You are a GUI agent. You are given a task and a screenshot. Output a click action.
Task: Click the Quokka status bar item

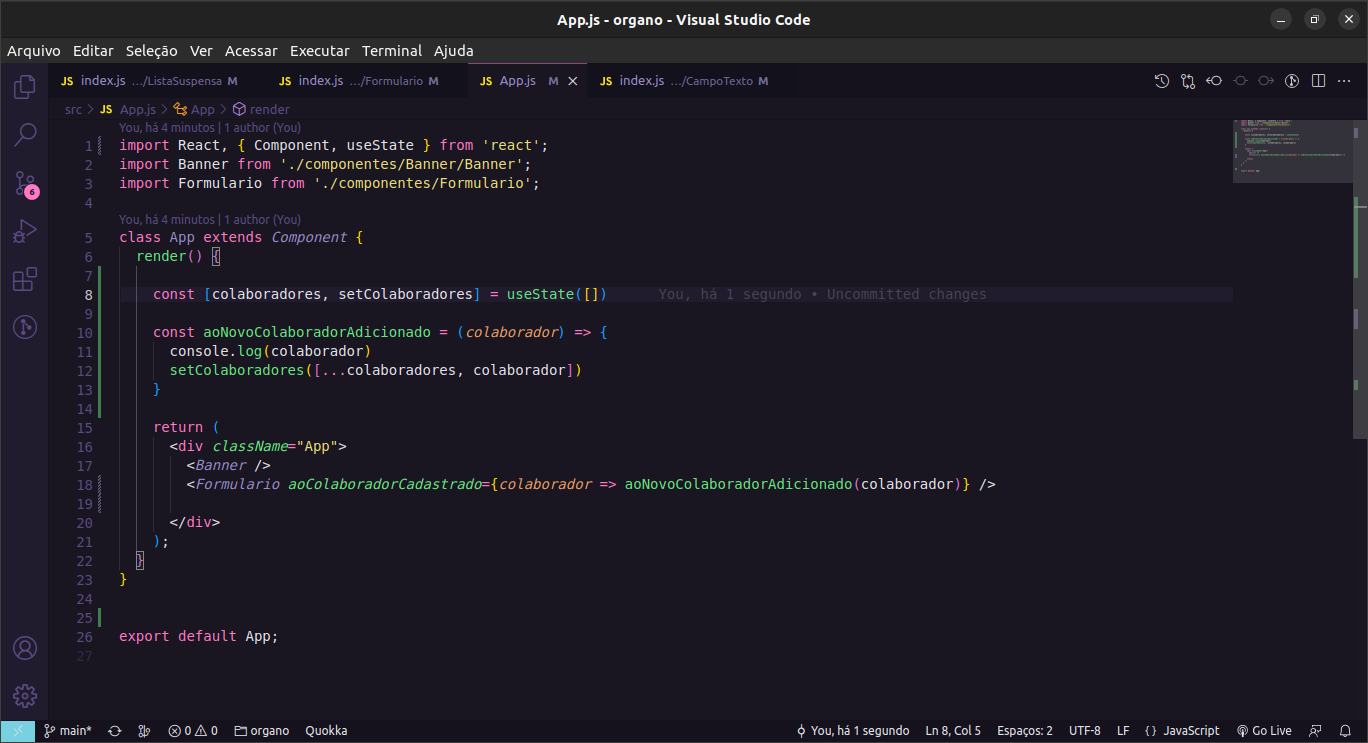(327, 731)
